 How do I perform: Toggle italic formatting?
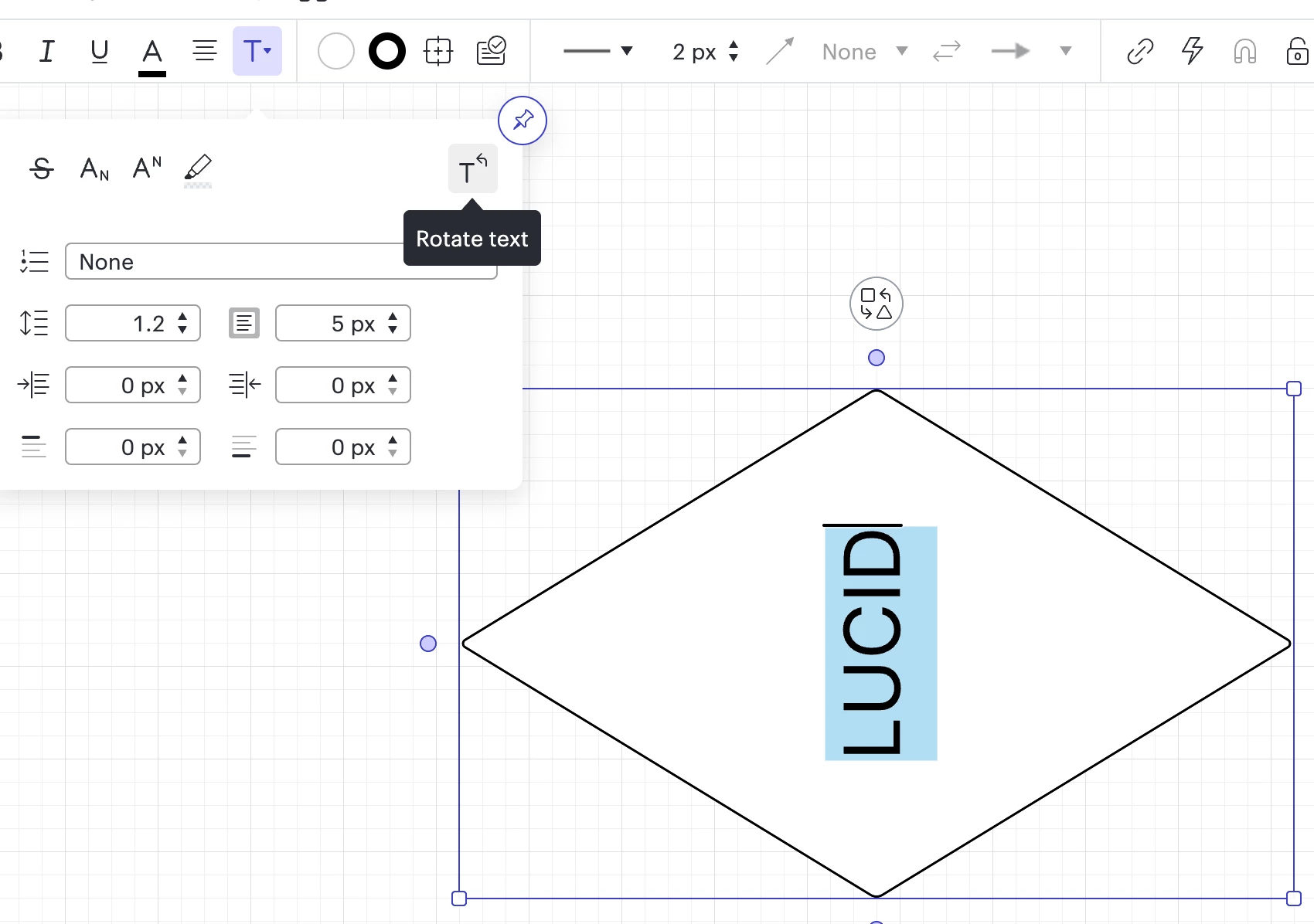[x=47, y=51]
